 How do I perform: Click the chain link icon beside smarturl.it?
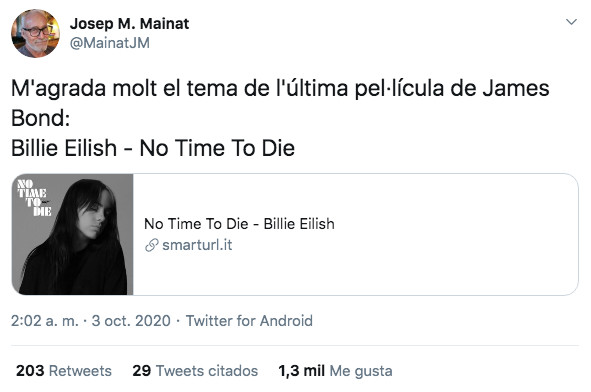[x=152, y=245]
